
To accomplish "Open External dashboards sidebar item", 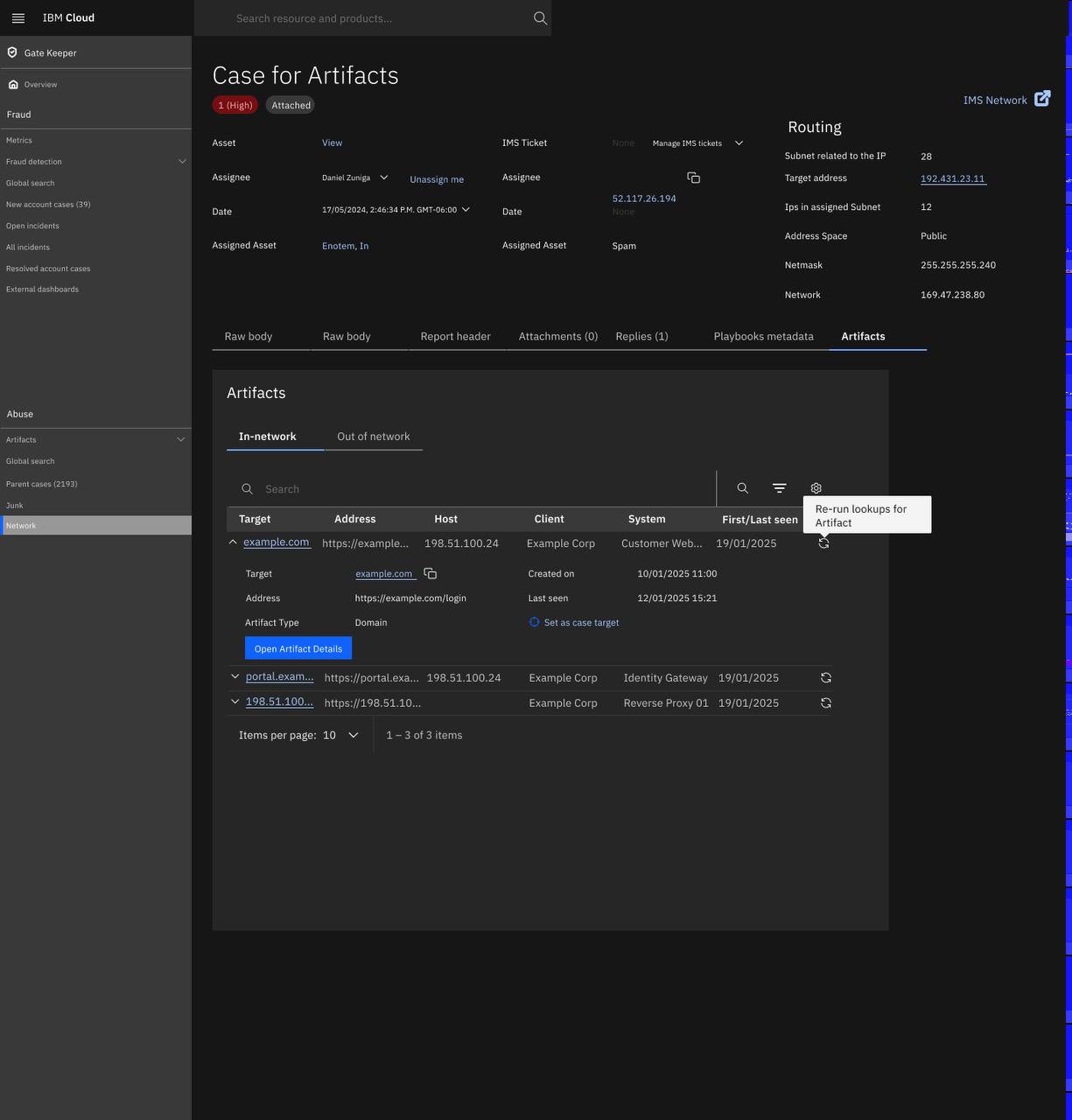I will point(42,290).
